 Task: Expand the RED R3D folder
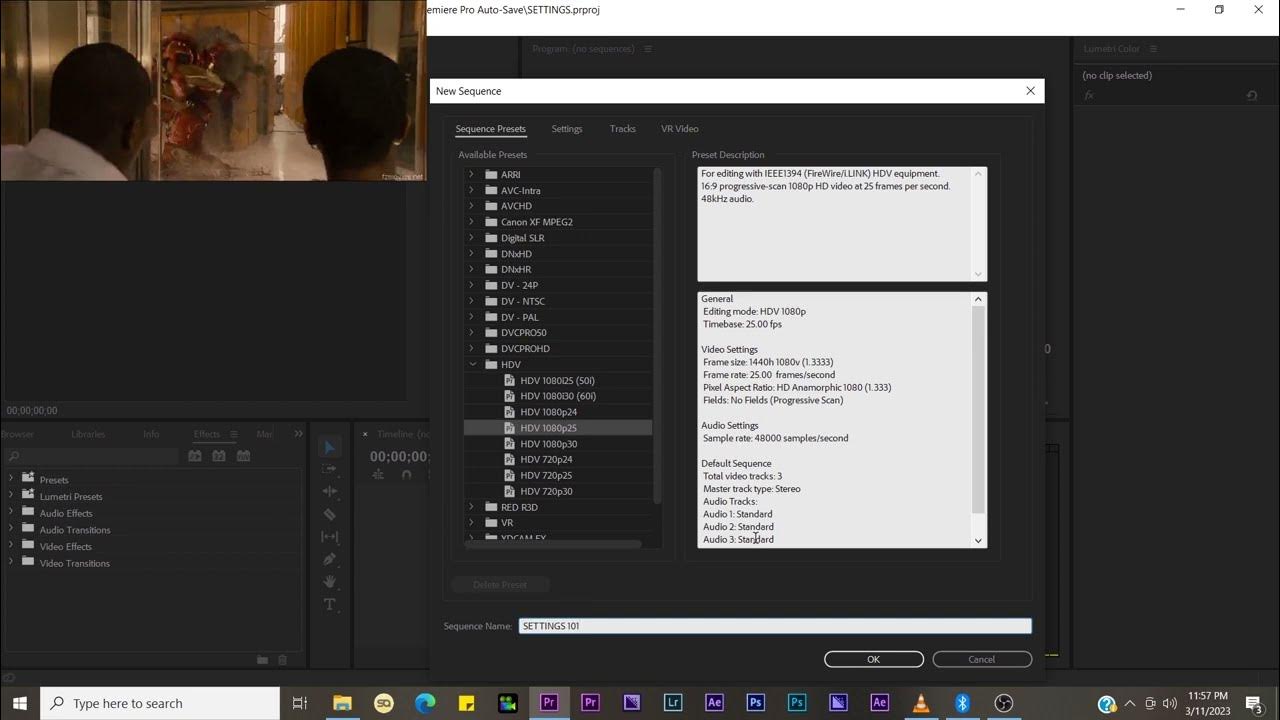pyautogui.click(x=471, y=507)
